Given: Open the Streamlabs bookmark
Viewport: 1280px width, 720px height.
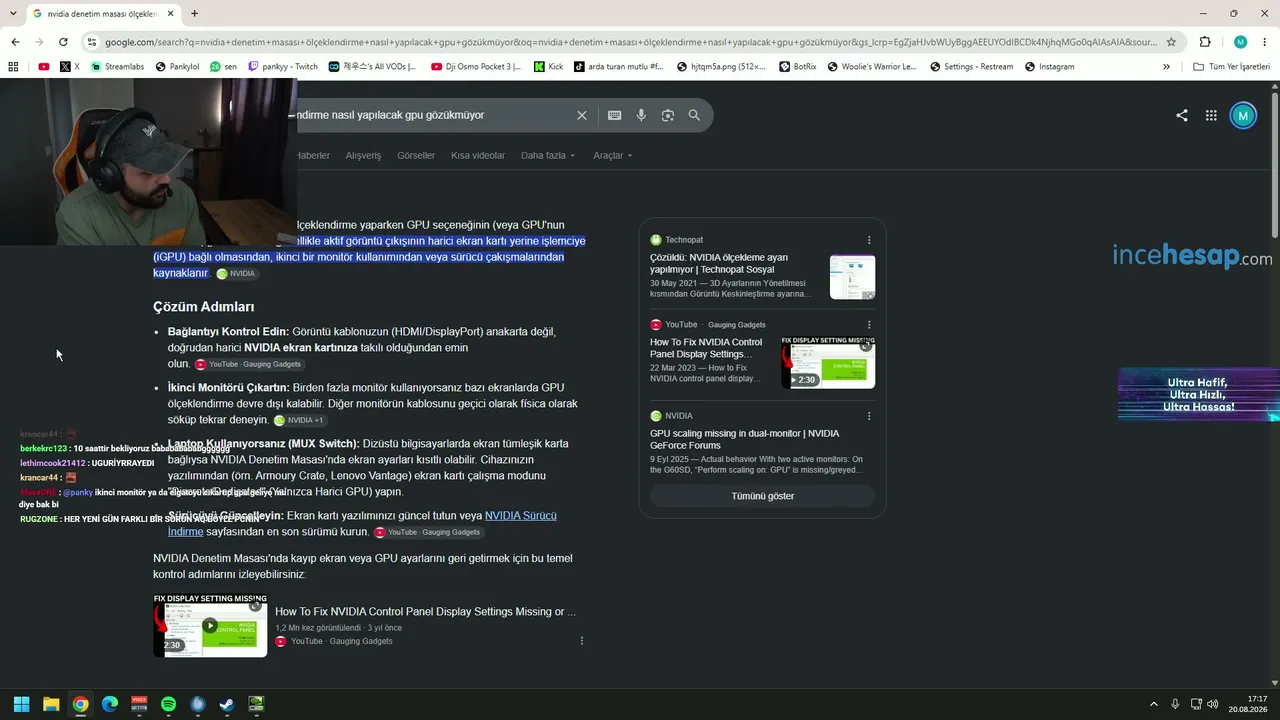Looking at the screenshot, I should pyautogui.click(x=117, y=67).
